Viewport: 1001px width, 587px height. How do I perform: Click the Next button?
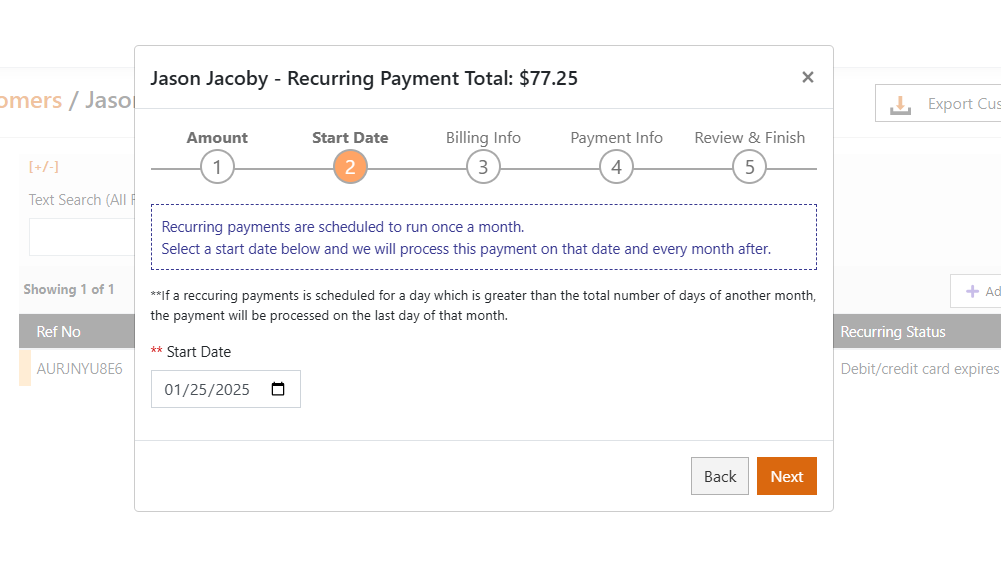[x=786, y=476]
